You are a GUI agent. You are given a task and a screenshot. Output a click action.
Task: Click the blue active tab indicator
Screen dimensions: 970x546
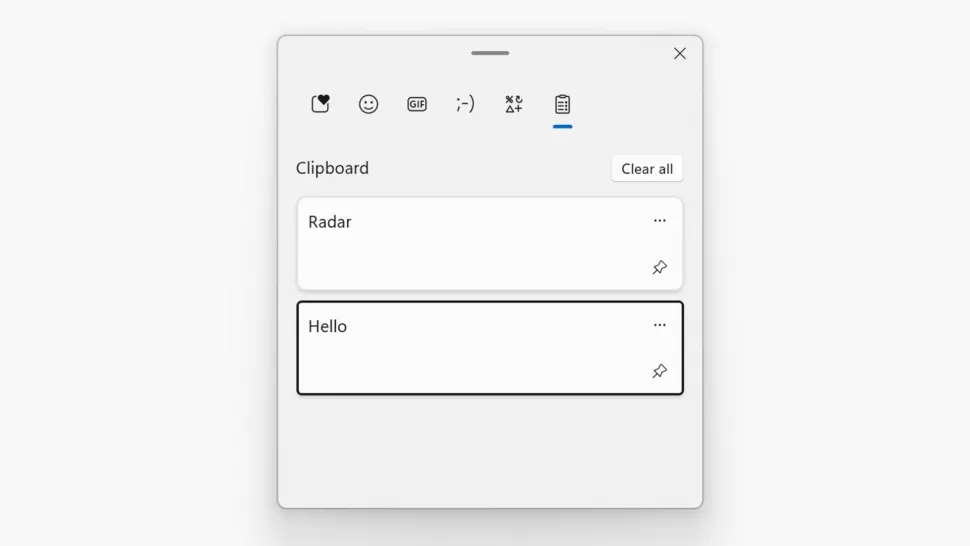click(562, 127)
